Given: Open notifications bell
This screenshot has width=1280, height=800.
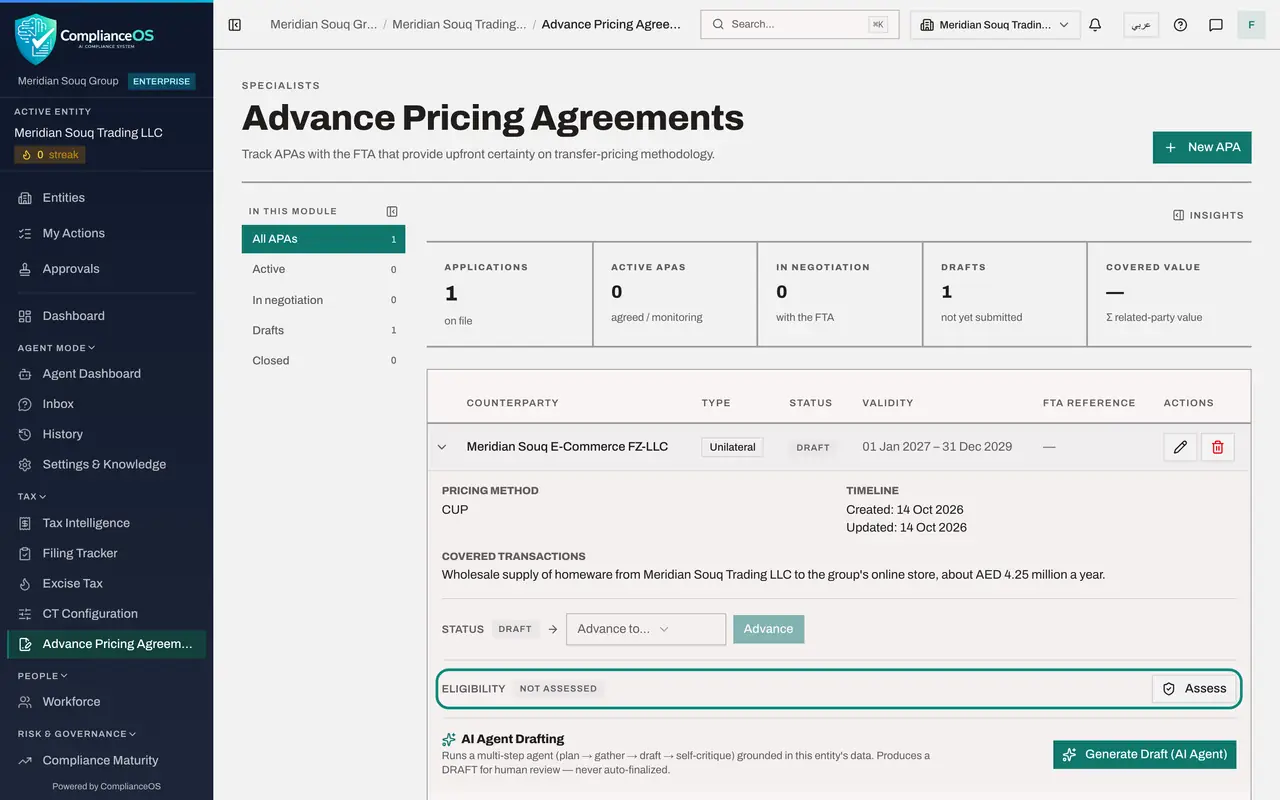Looking at the screenshot, I should point(1095,25).
